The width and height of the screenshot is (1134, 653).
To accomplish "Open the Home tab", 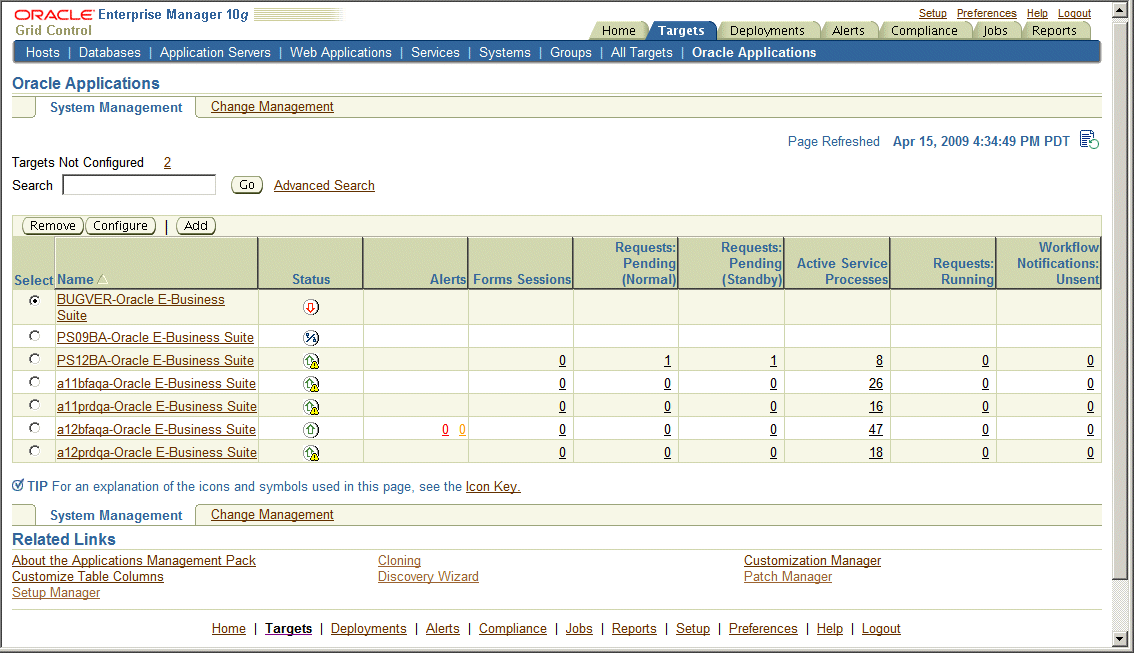I will (618, 30).
